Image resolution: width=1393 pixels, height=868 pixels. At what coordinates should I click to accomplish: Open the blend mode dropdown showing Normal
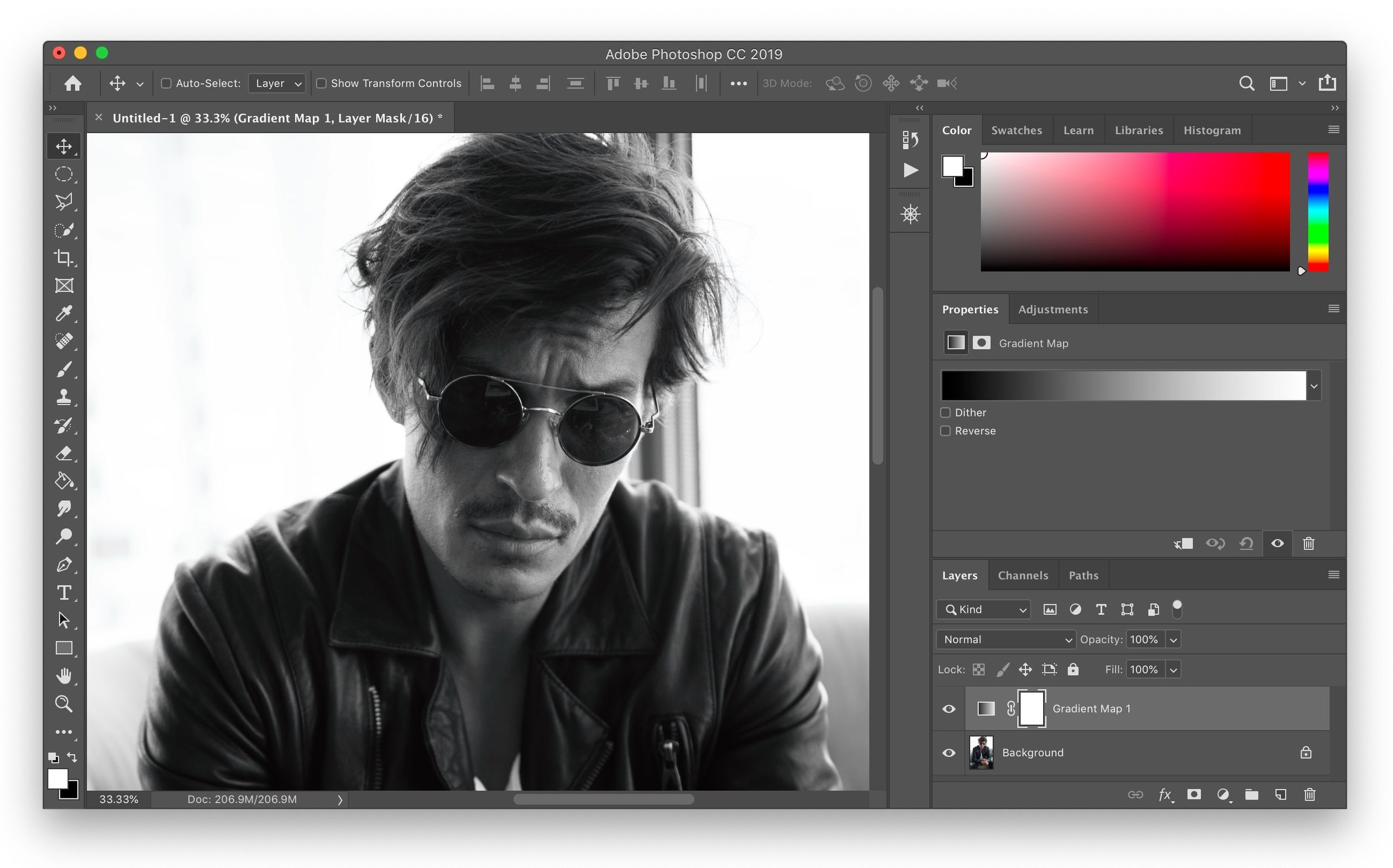(1005, 639)
